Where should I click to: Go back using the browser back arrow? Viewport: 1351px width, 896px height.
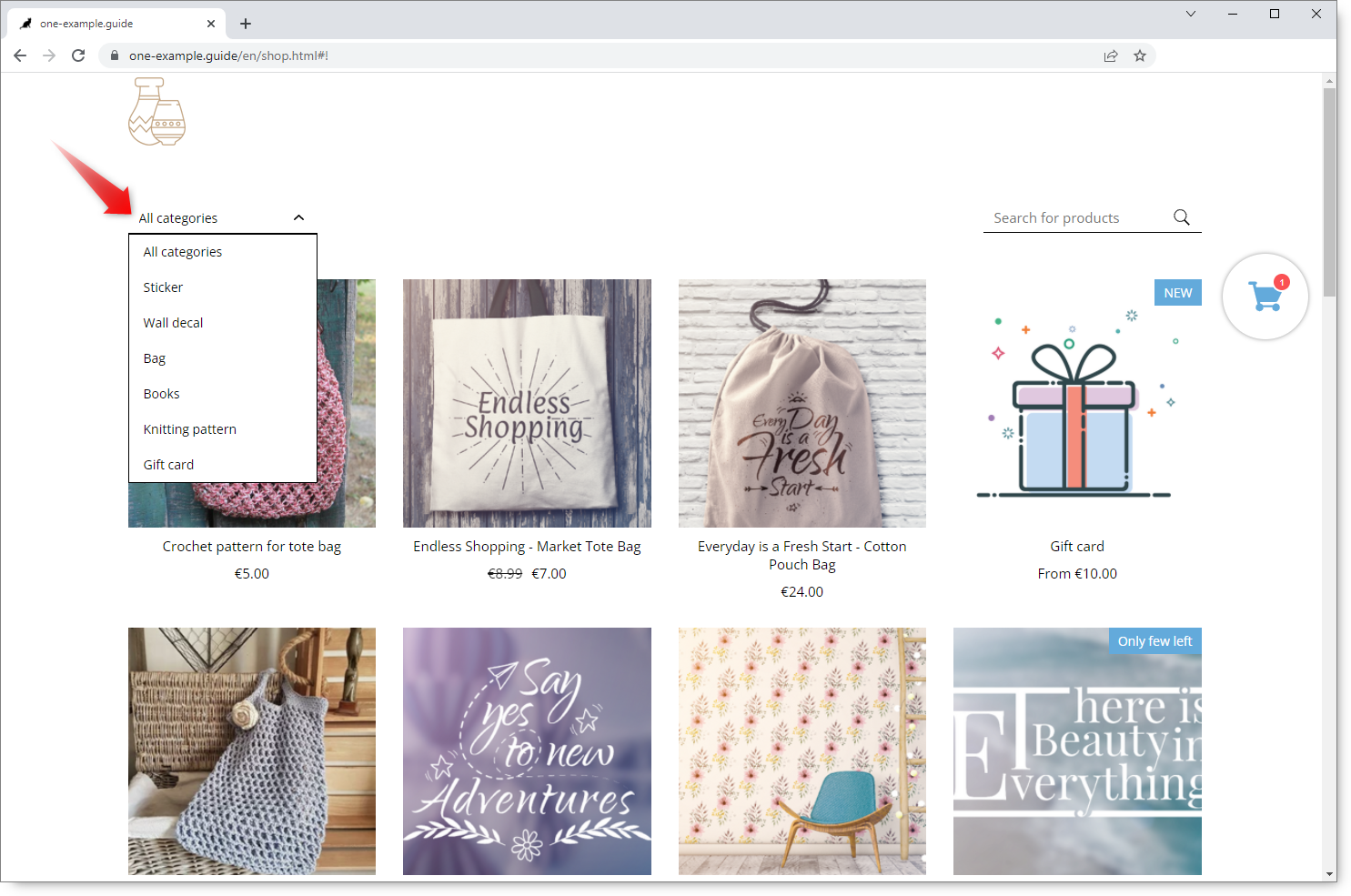pos(20,55)
